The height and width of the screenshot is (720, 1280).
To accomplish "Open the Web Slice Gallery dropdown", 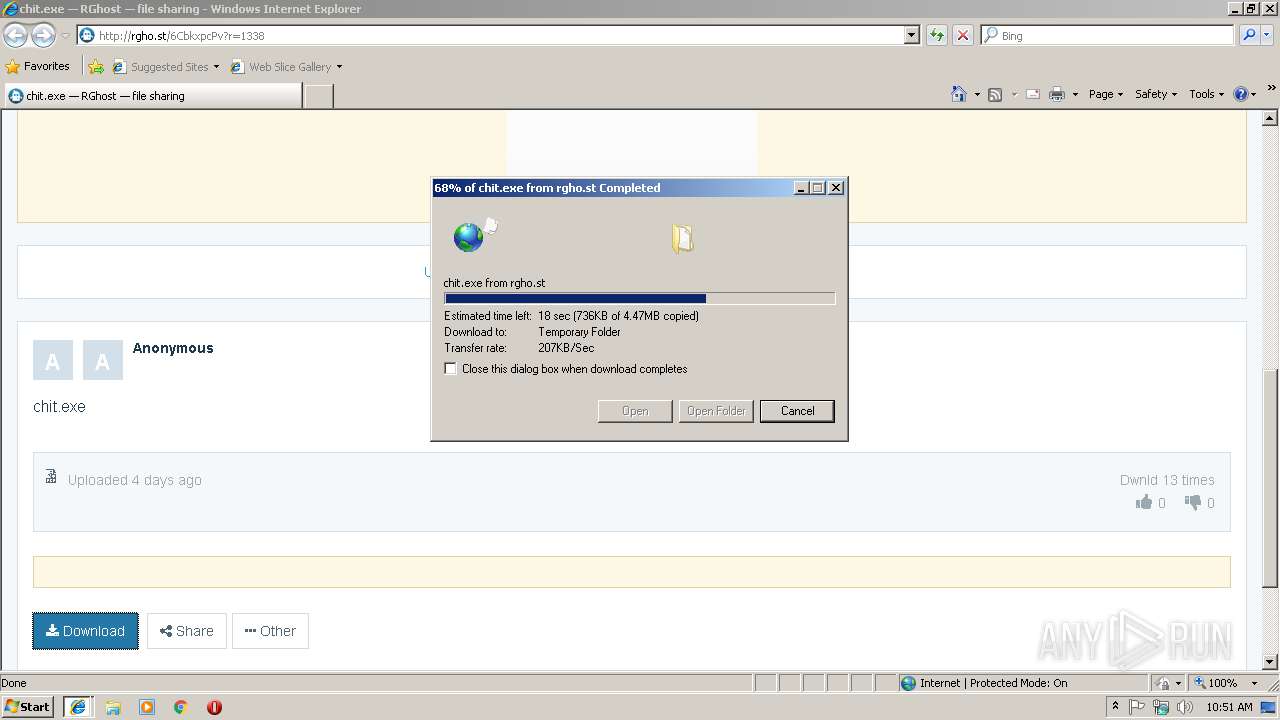I will tap(286, 67).
